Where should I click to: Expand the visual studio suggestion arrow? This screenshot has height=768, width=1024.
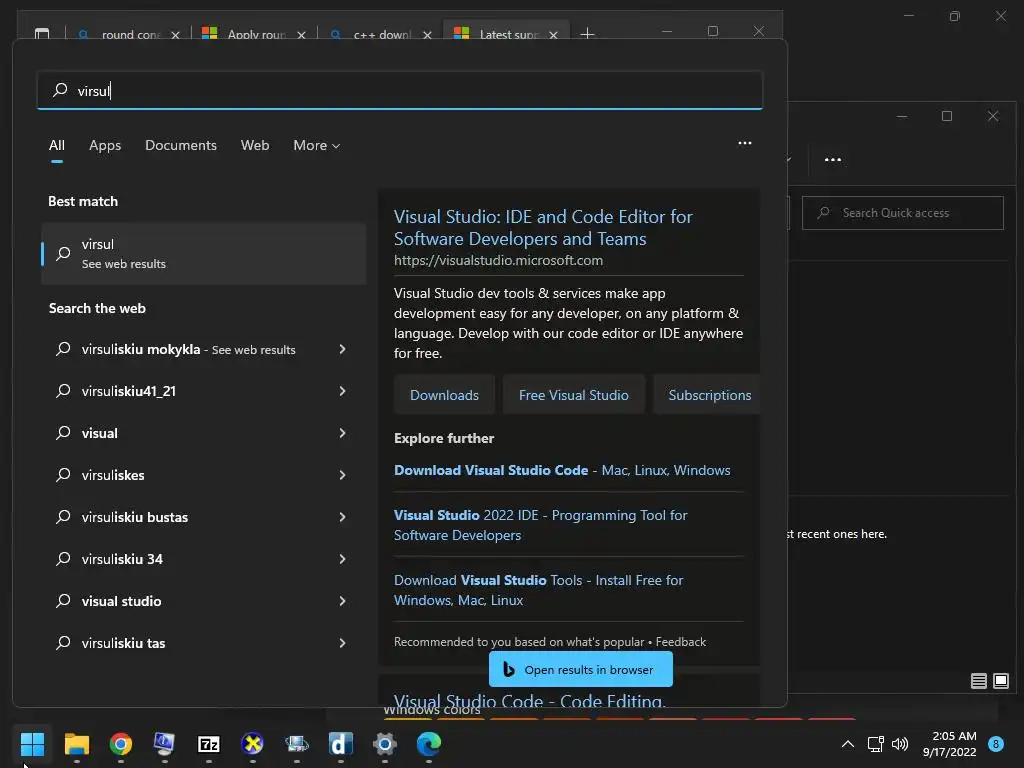[x=342, y=601]
